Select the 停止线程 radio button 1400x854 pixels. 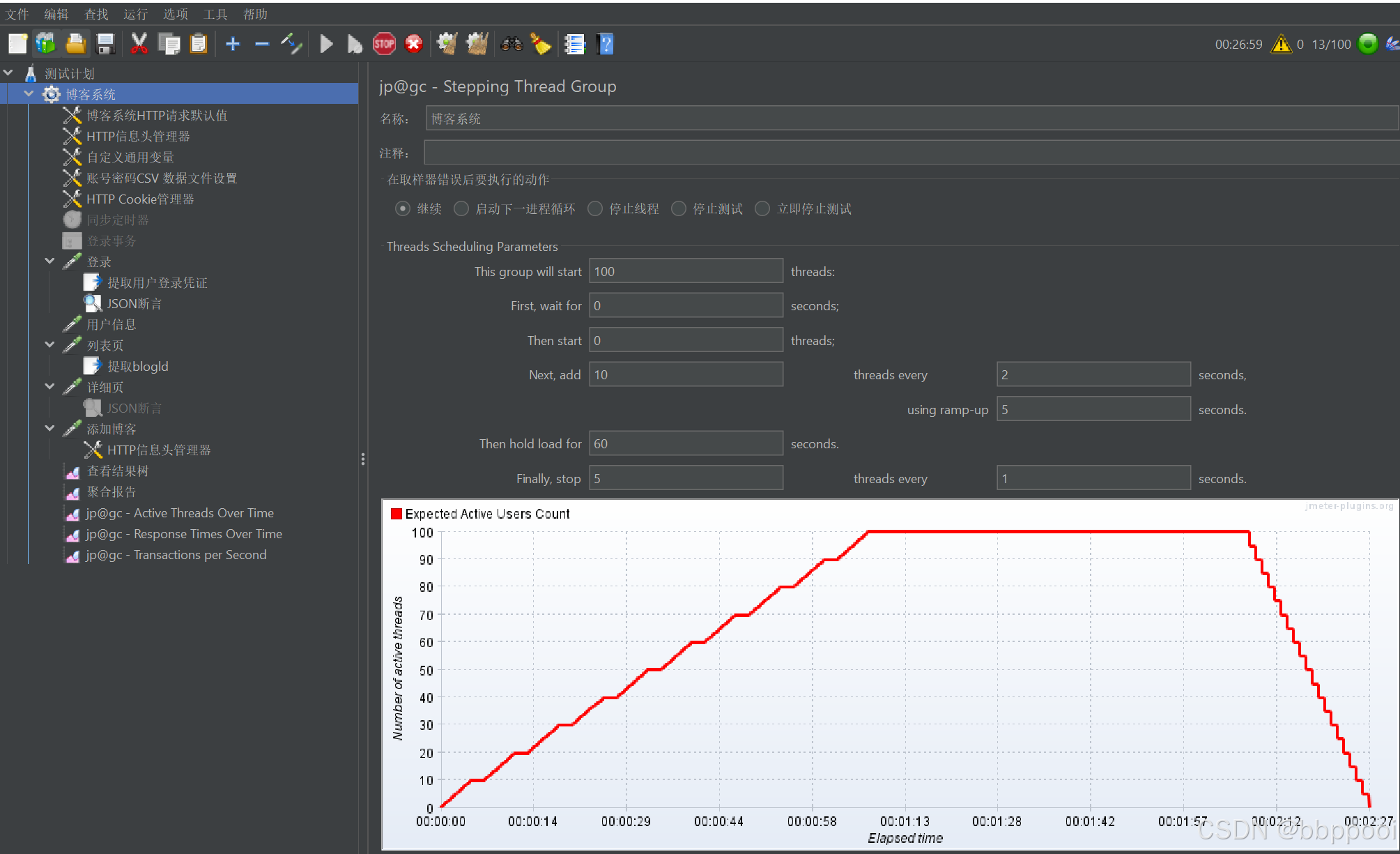pos(595,209)
